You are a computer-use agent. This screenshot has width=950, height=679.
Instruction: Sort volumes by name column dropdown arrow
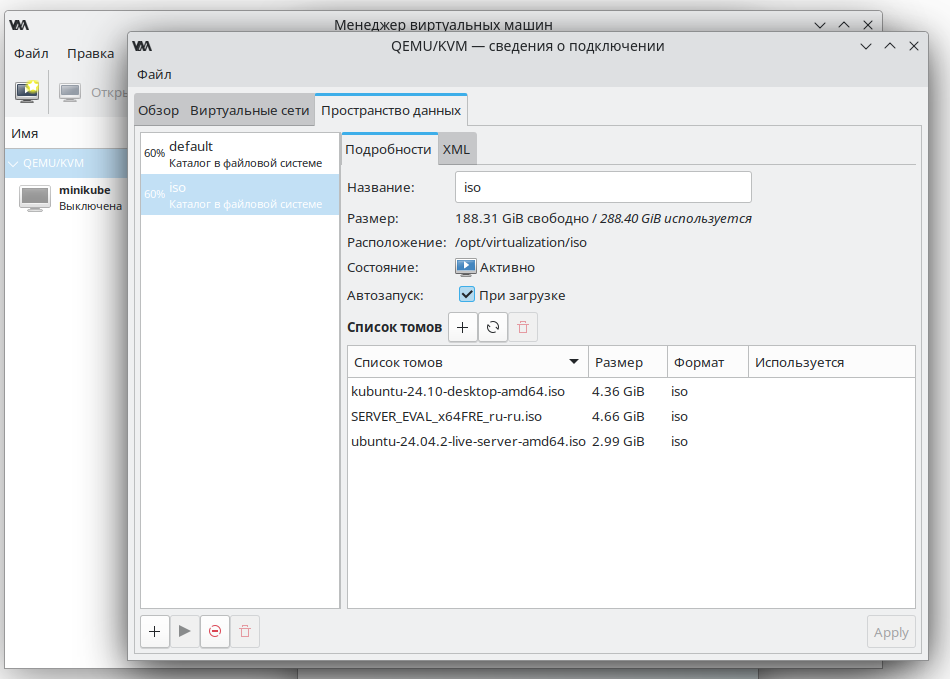(x=574, y=362)
